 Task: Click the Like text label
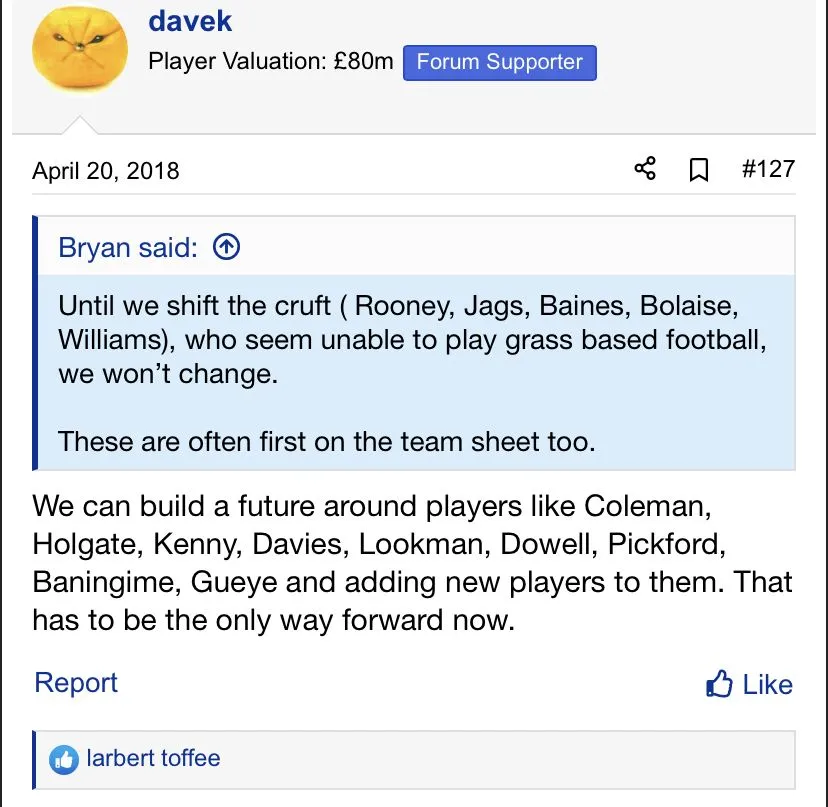tap(767, 684)
